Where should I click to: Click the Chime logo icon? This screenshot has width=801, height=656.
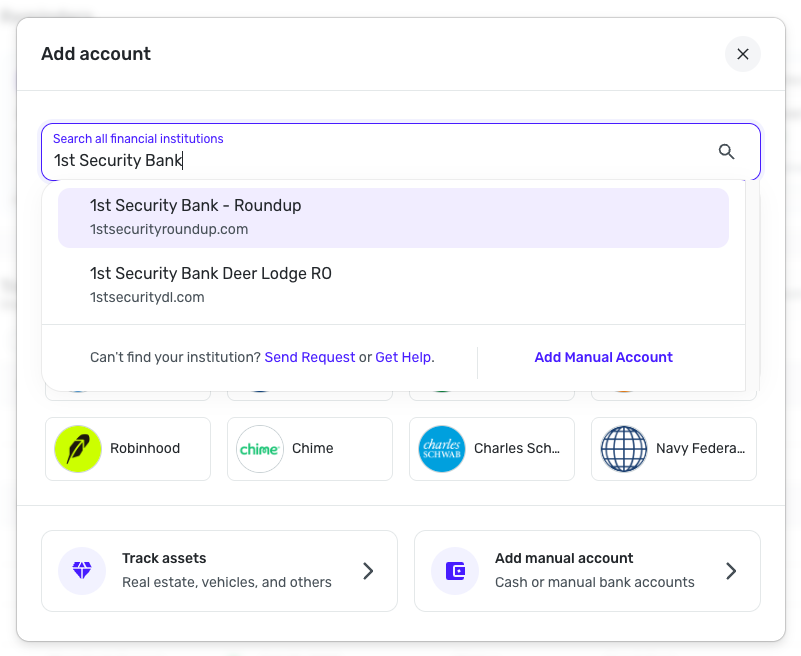point(260,449)
